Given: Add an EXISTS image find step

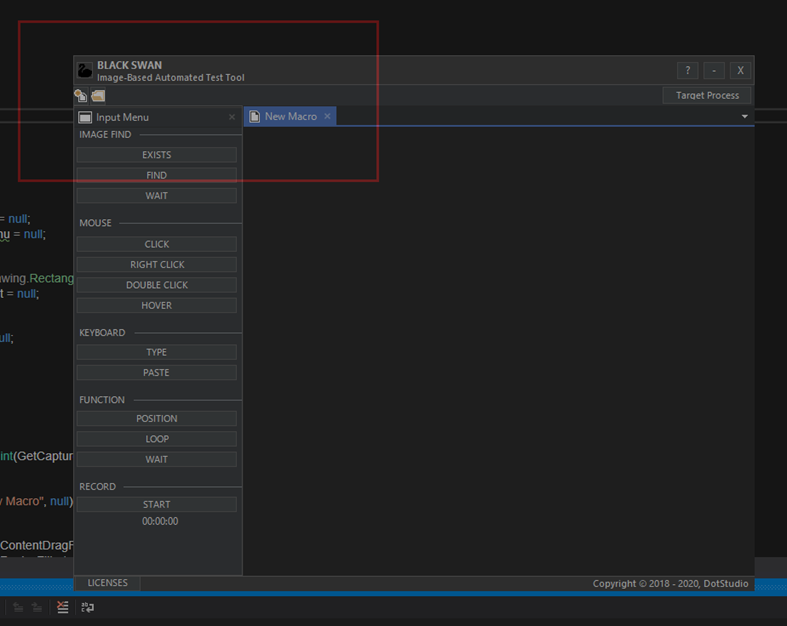Looking at the screenshot, I should tap(157, 155).
